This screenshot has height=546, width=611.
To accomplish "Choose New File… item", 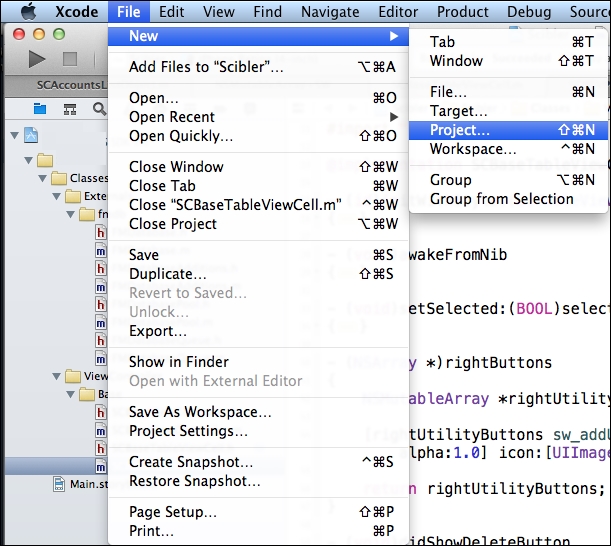I will coord(509,92).
